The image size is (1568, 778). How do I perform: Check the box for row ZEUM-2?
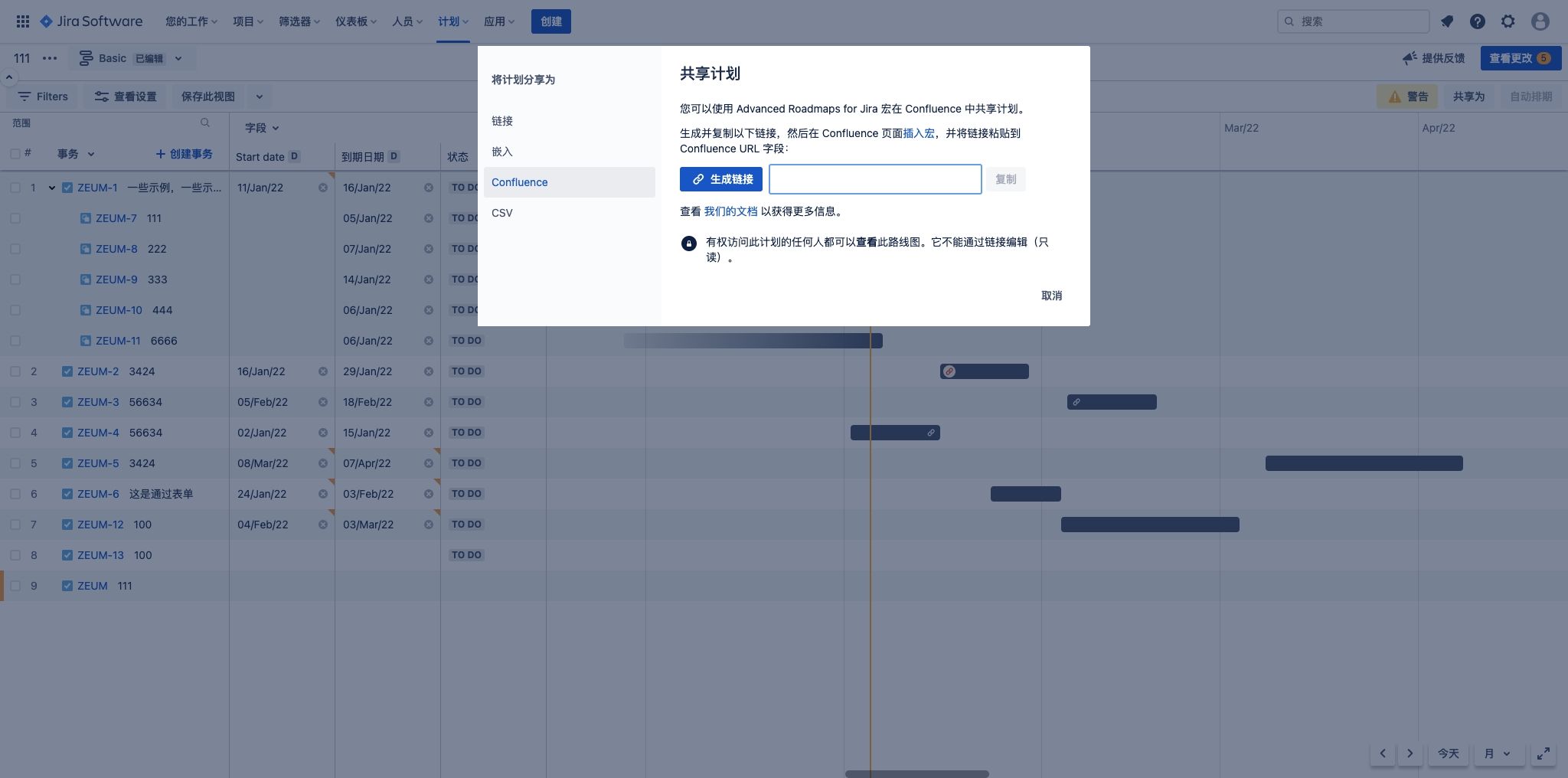(x=15, y=371)
